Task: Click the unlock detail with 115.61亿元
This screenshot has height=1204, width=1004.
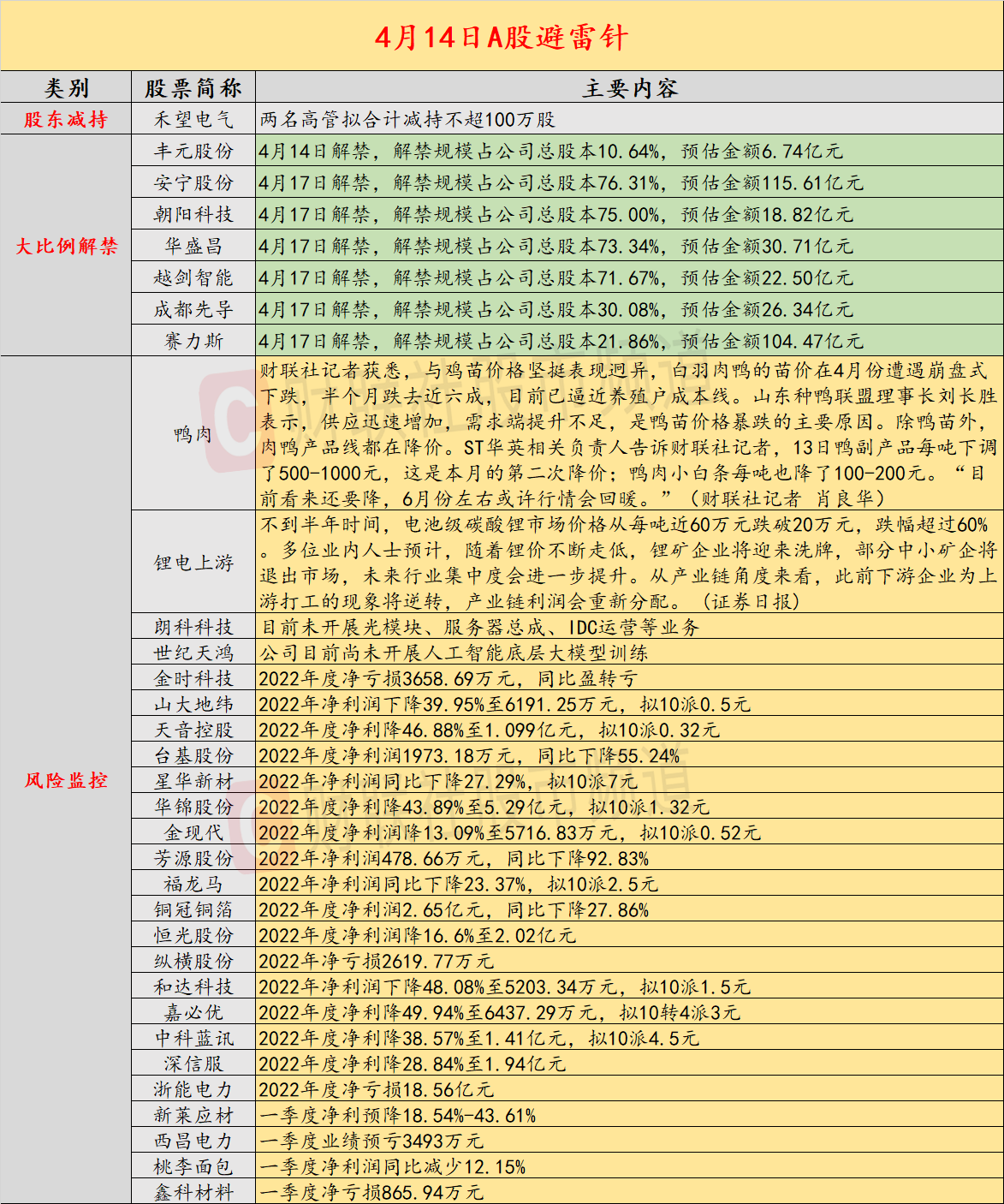Action: (x=561, y=183)
